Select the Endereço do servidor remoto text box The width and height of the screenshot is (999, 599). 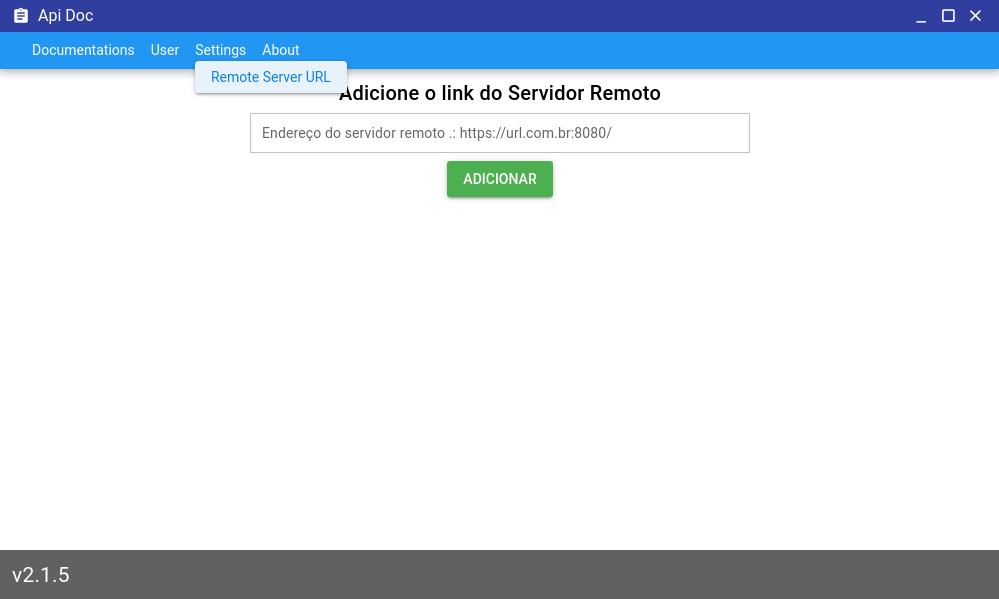pos(499,132)
